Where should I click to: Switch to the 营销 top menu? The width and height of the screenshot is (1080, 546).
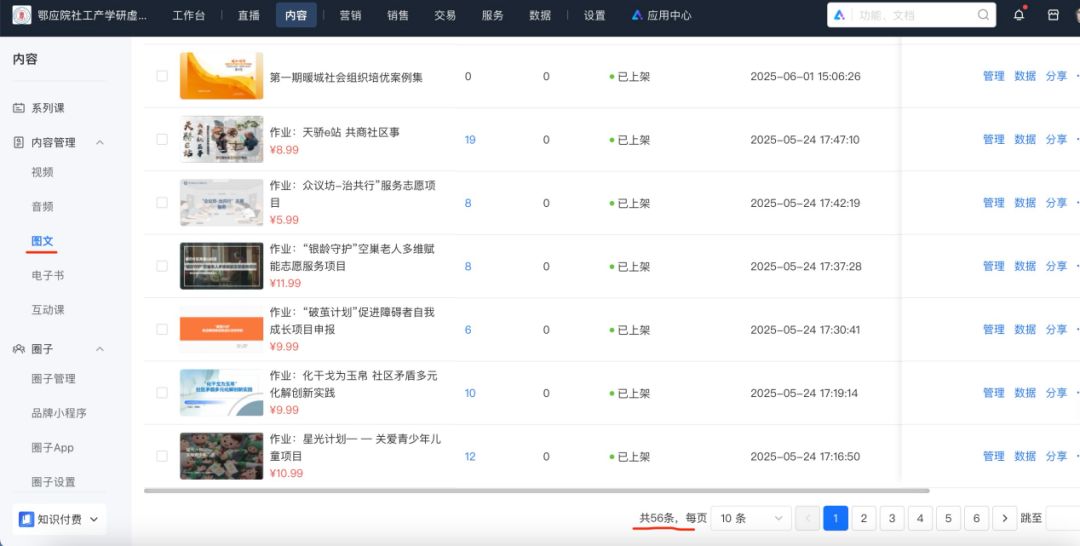pos(350,15)
